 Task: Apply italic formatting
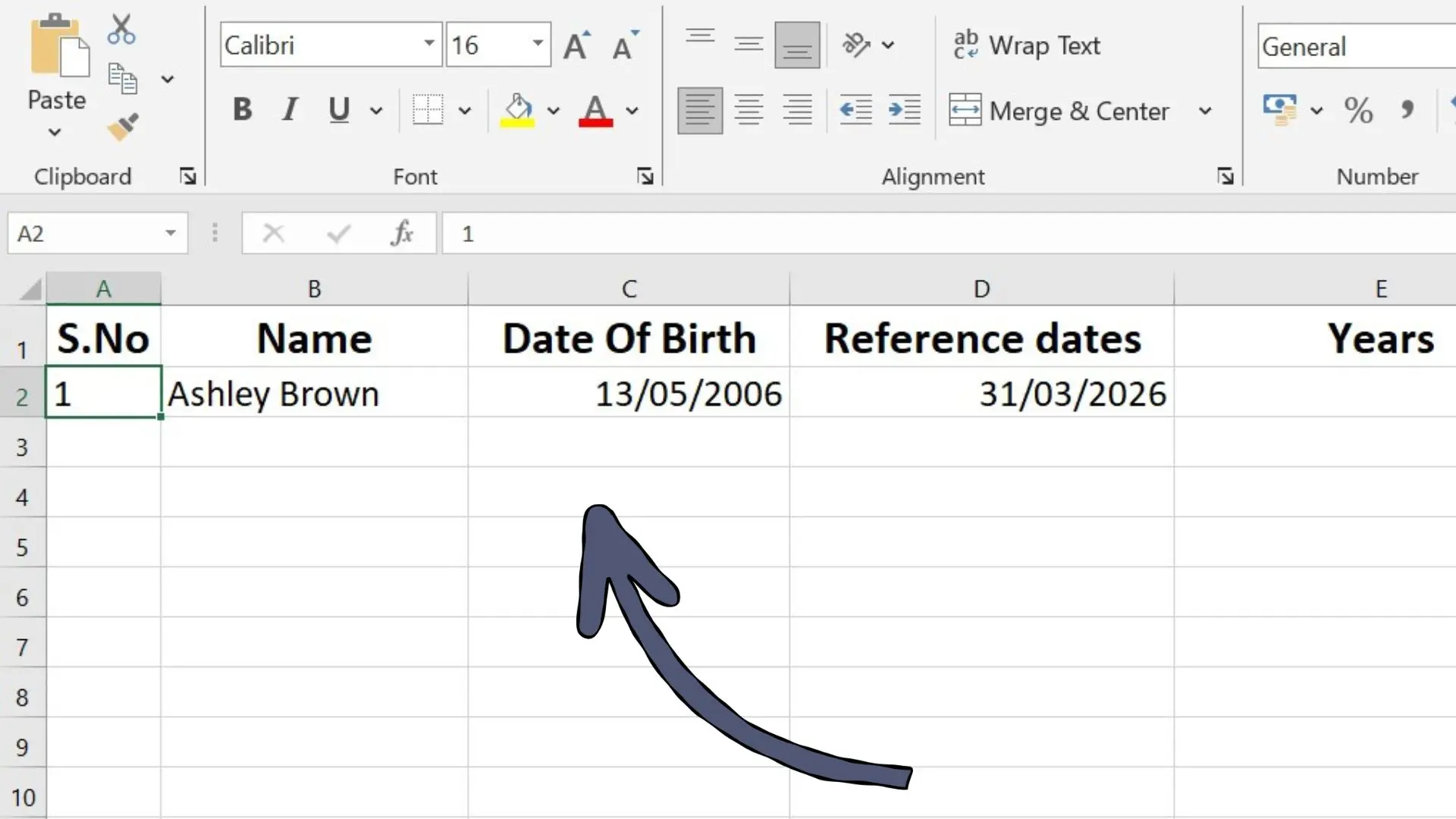tap(289, 110)
